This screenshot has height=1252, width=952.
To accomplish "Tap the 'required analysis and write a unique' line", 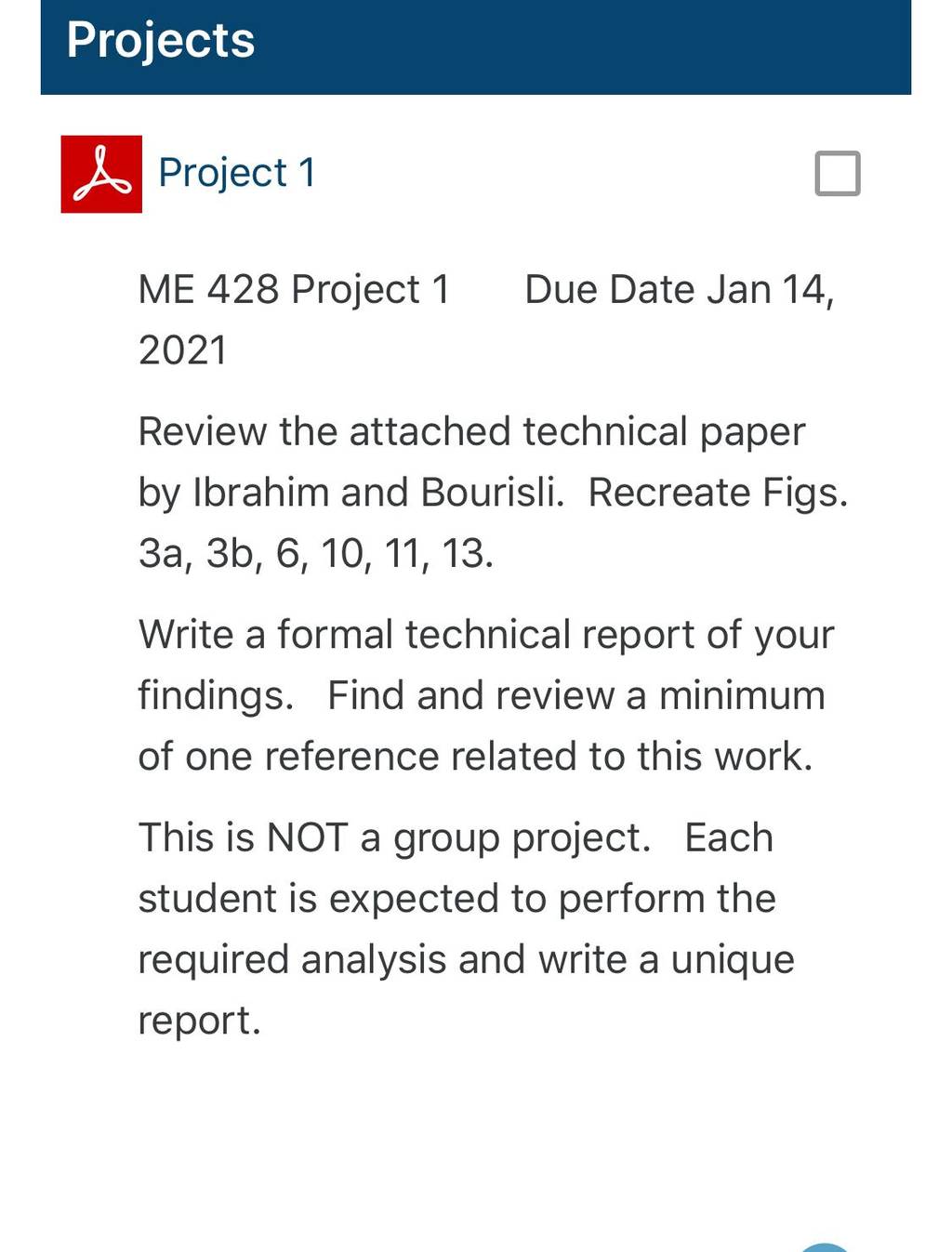I will tap(466, 960).
